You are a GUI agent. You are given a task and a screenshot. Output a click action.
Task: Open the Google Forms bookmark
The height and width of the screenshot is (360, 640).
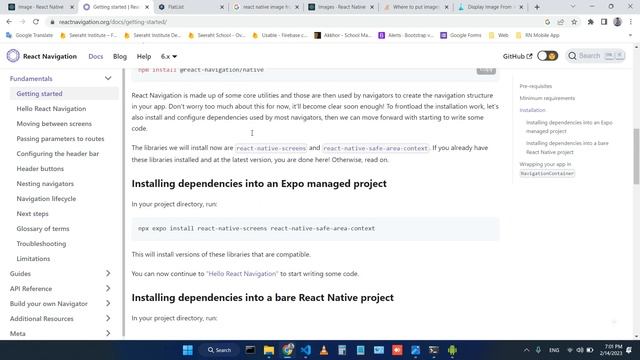461,36
